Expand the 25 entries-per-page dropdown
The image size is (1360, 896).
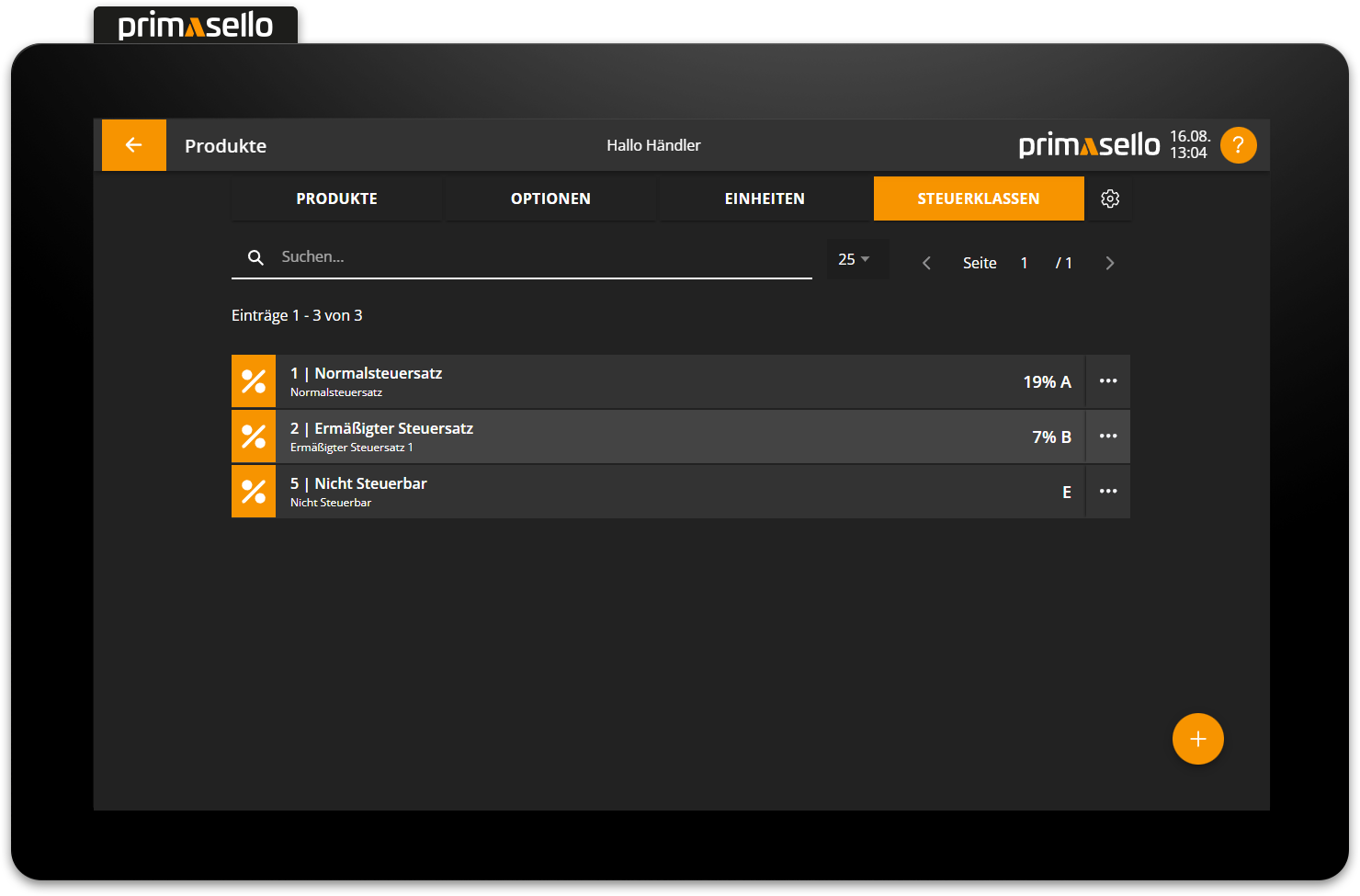click(x=855, y=259)
